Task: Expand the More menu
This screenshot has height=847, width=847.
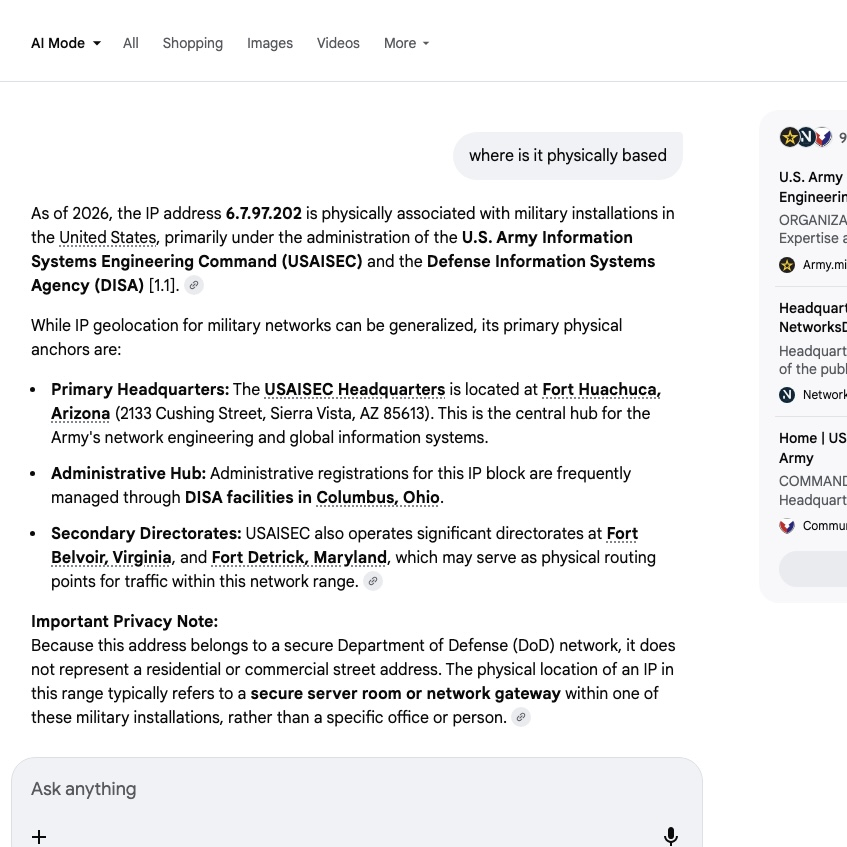Action: click(x=407, y=43)
